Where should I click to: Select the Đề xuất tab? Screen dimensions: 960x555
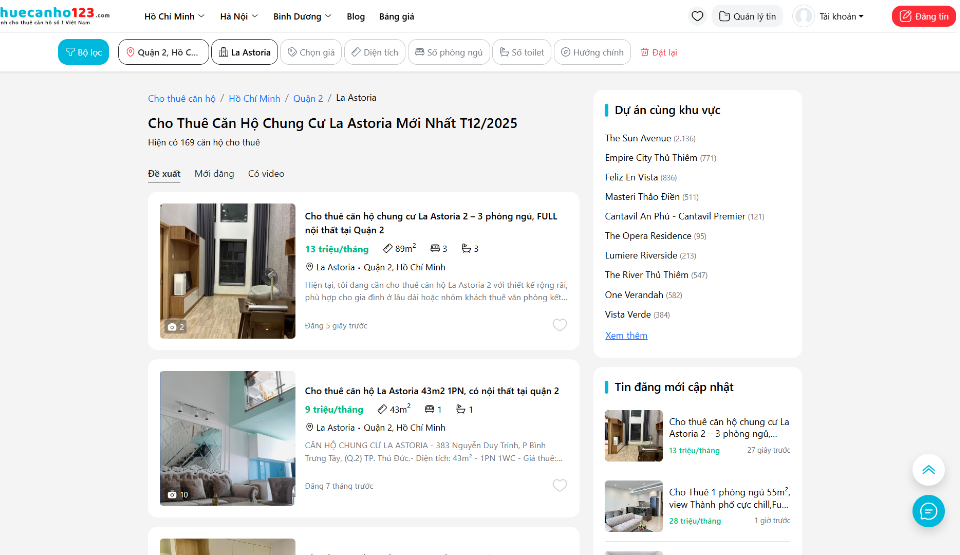164,174
